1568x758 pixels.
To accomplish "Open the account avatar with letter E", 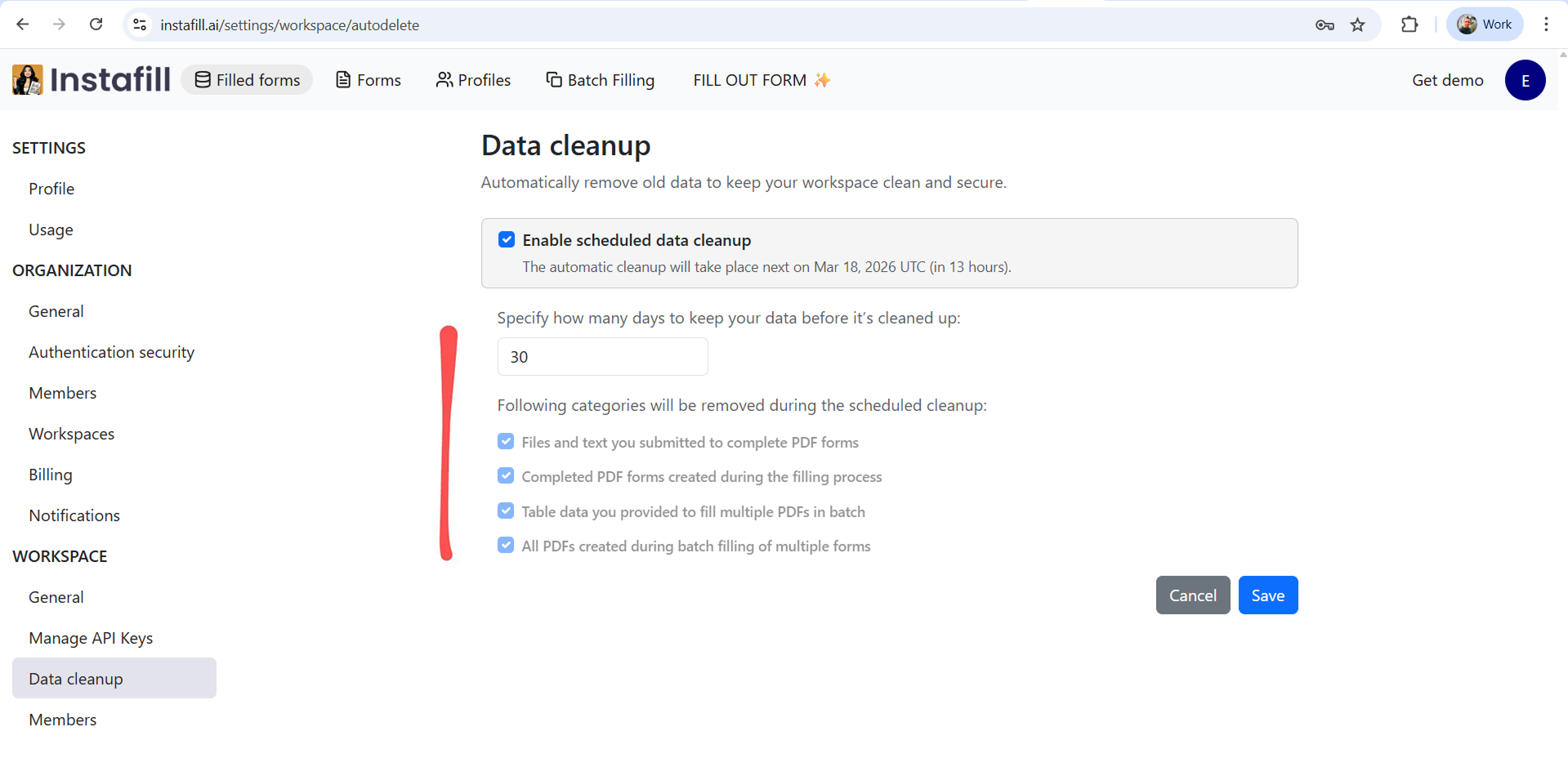I will pyautogui.click(x=1525, y=79).
